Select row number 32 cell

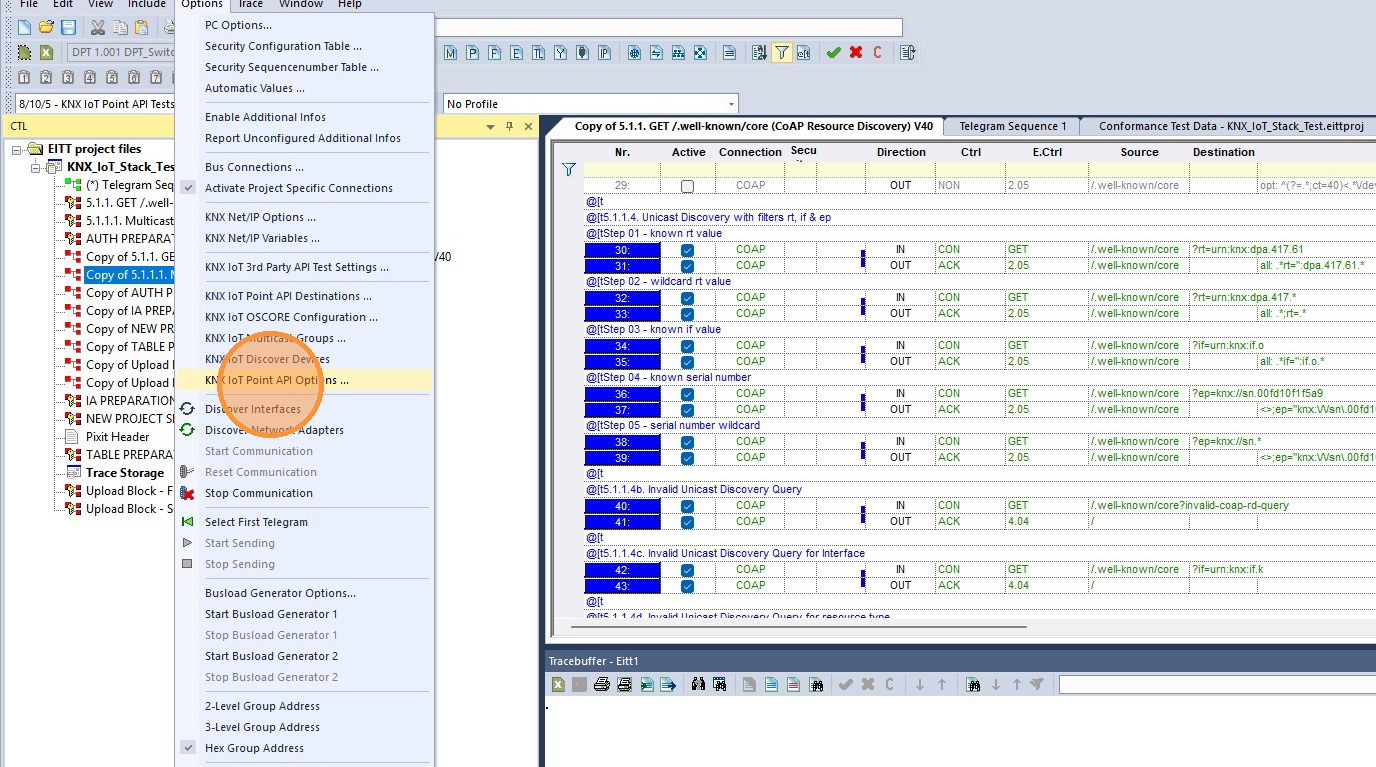click(622, 297)
